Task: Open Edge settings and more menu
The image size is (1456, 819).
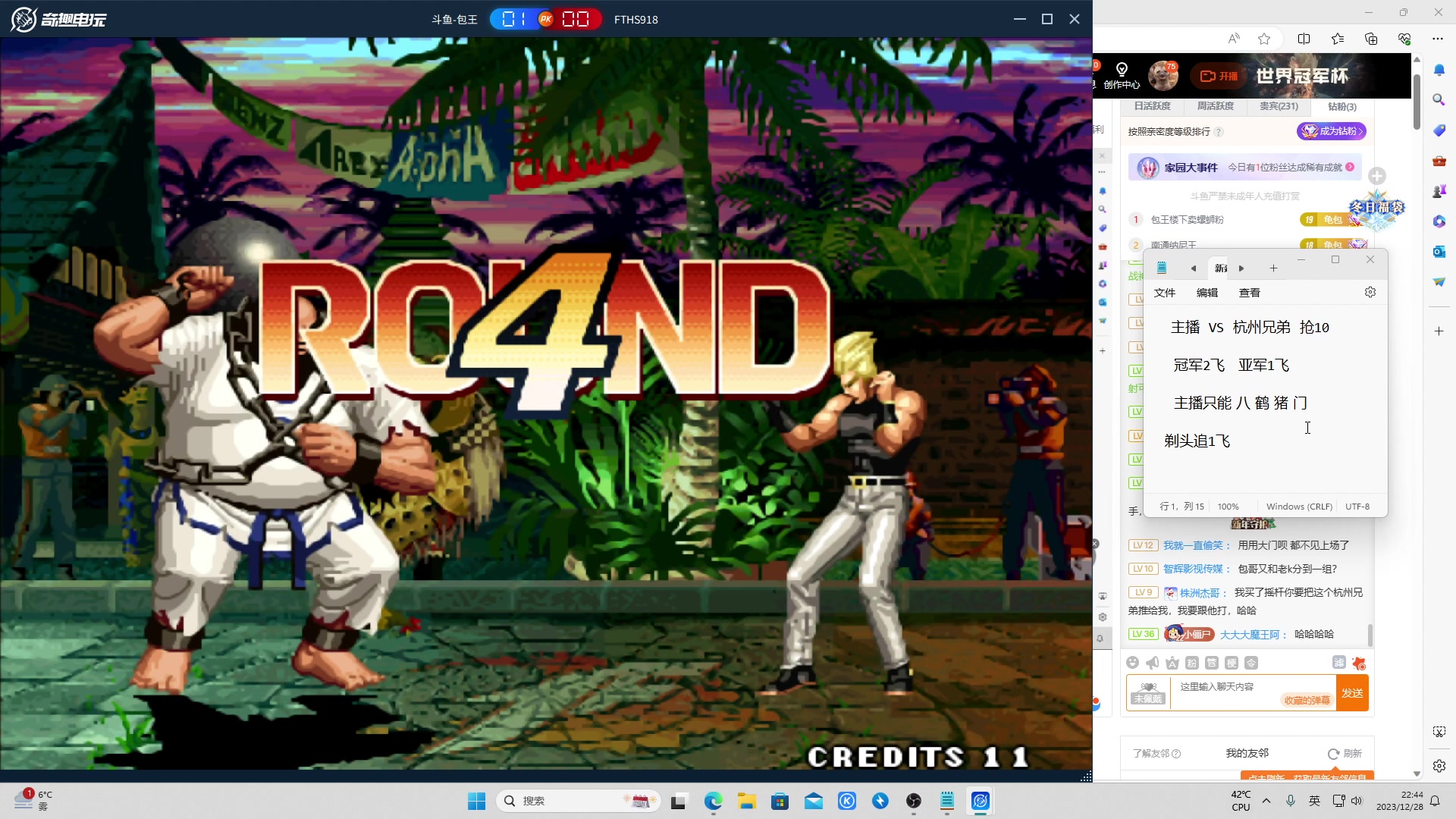Action: [x=1438, y=39]
